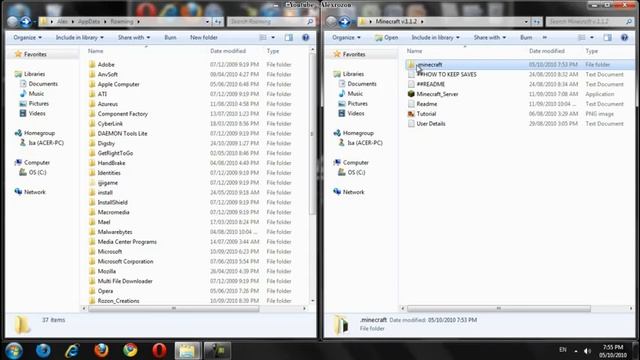Screen dimensions: 640x360
Task: Sort by Date modified in the left window
Action: (228, 51)
